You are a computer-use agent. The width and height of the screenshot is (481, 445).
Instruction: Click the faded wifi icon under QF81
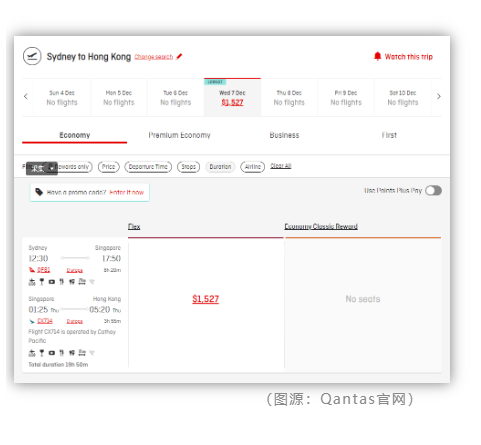pyautogui.click(x=92, y=282)
